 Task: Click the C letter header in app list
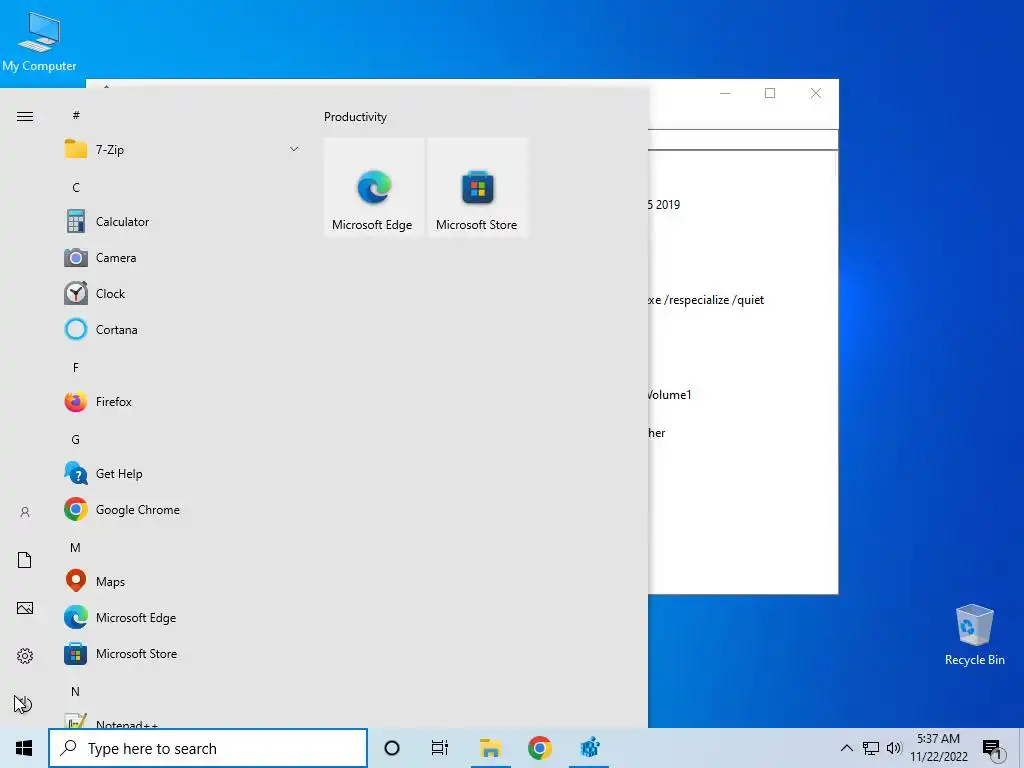point(76,187)
